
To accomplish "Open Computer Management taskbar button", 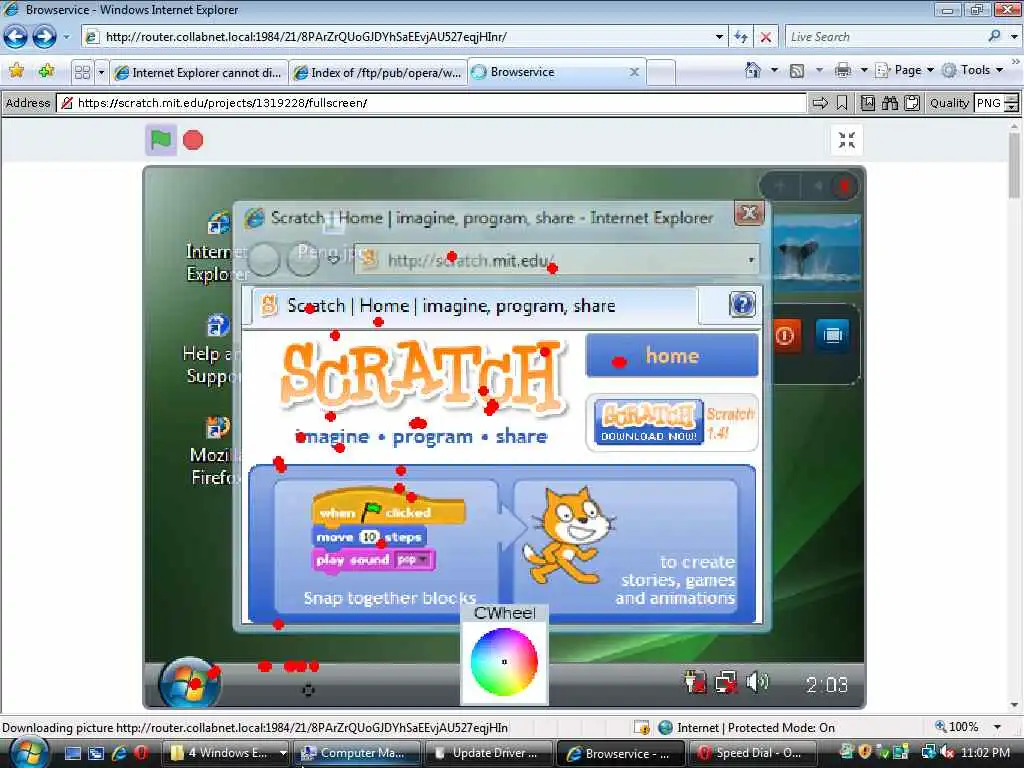I will click(357, 753).
